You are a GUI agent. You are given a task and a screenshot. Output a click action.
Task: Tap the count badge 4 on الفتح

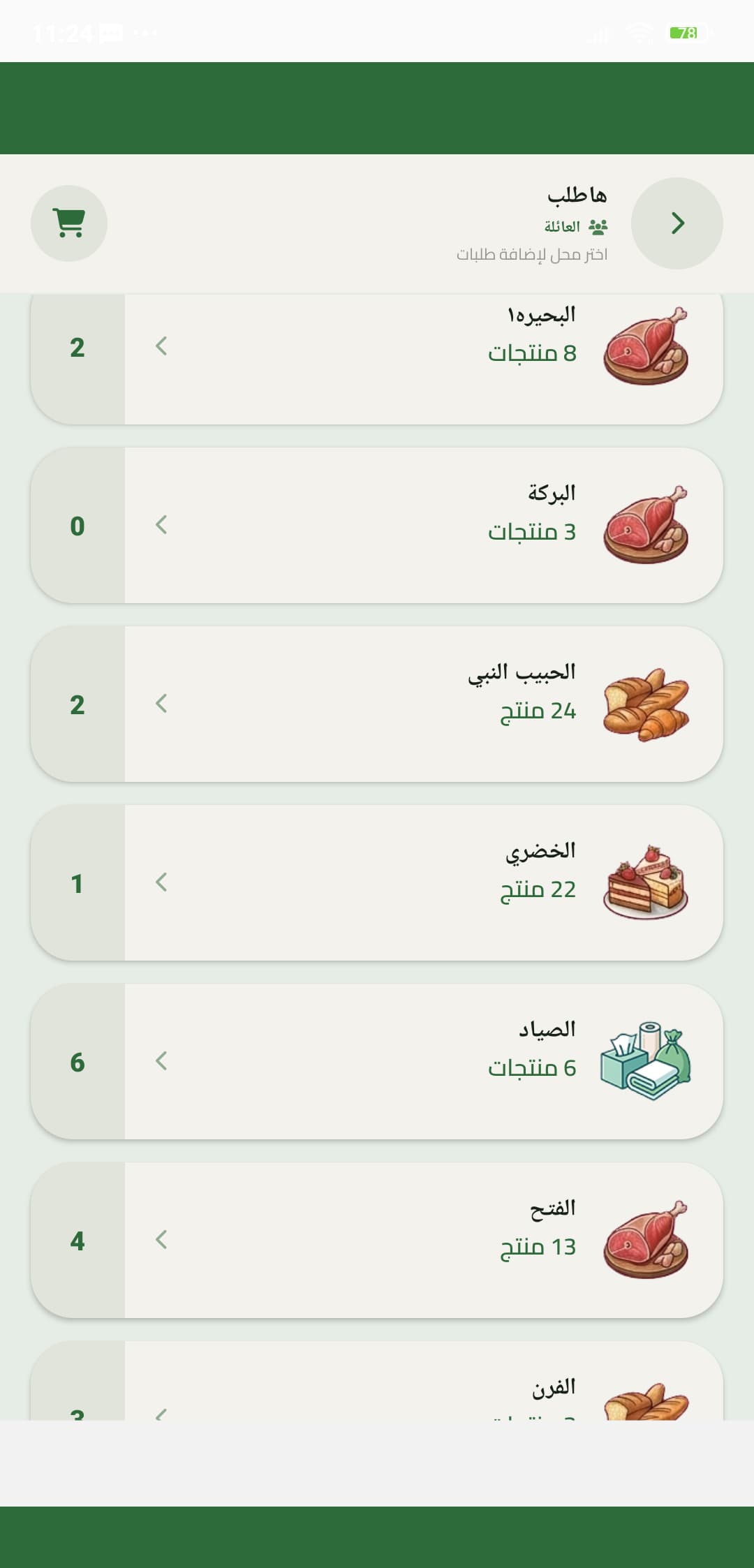click(x=77, y=1241)
